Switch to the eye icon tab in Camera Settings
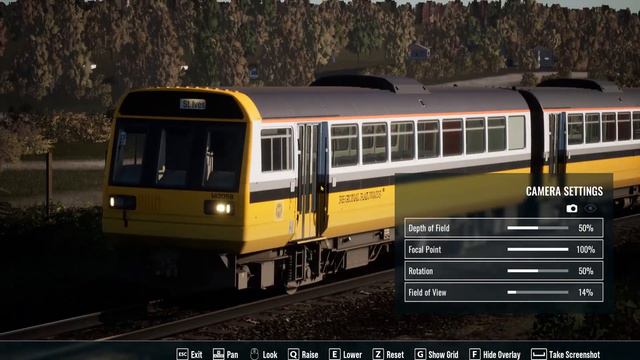Image resolution: width=640 pixels, height=360 pixels. tap(590, 209)
